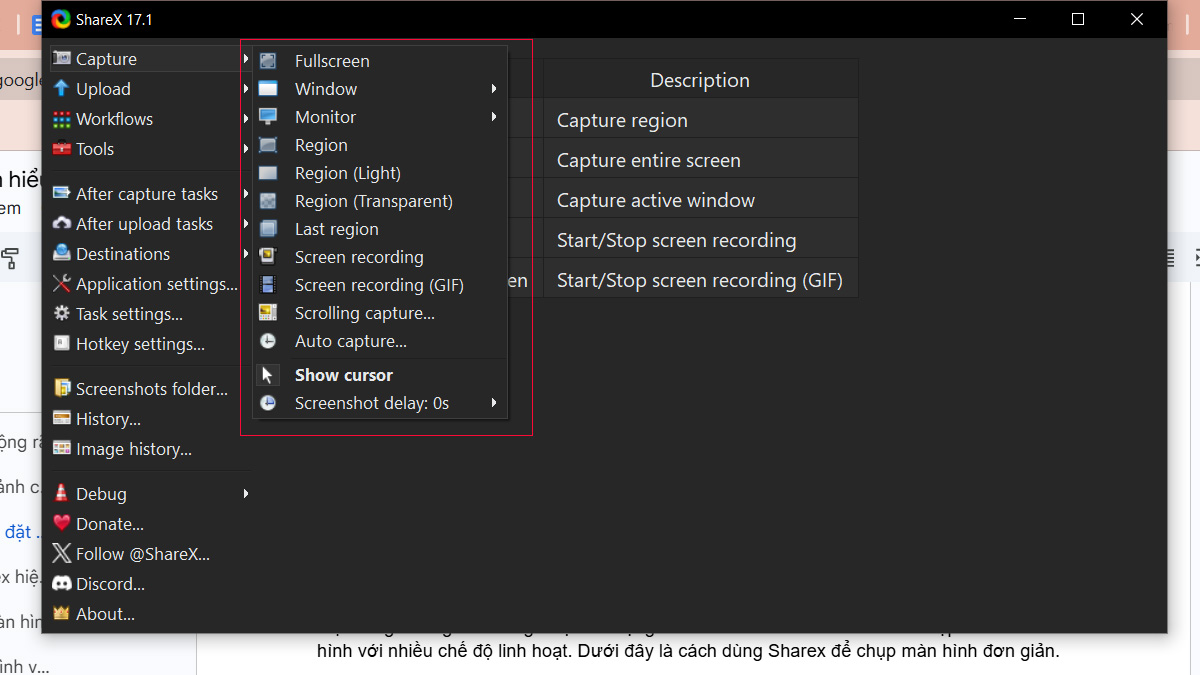This screenshot has width=1200, height=675.
Task: Click the Scrolling capture icon
Action: click(268, 313)
